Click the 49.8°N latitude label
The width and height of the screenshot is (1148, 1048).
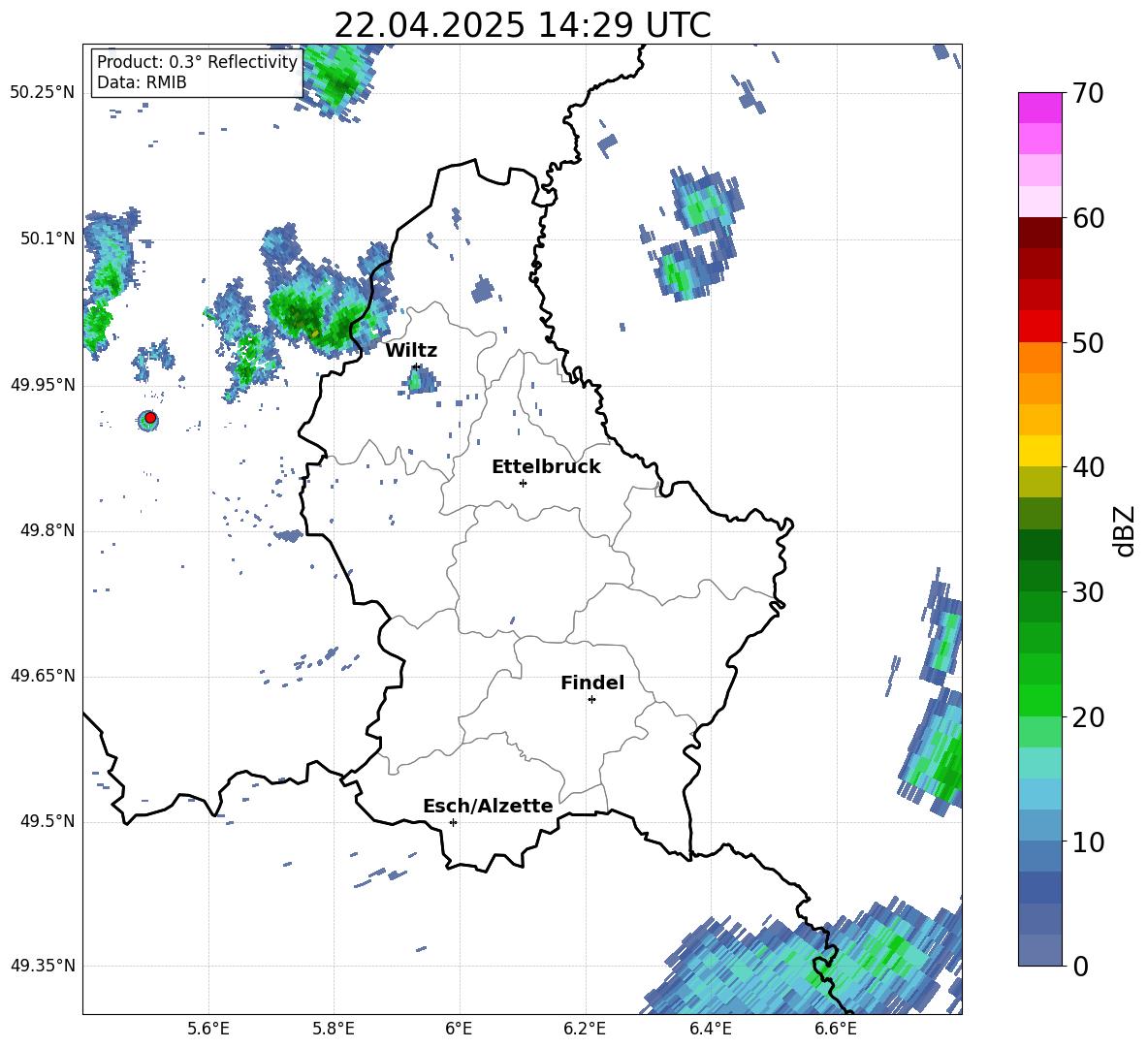pos(48,530)
